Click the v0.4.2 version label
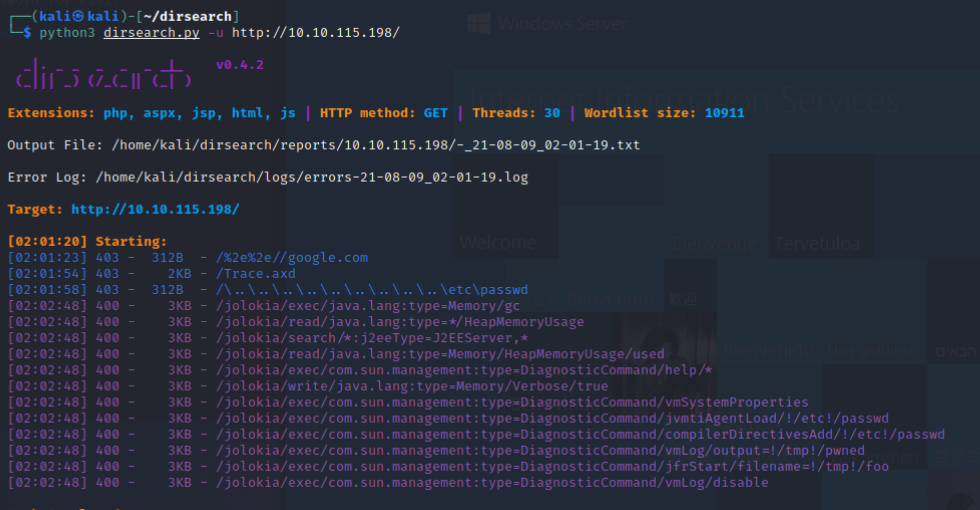The height and width of the screenshot is (510, 980). click(240, 65)
